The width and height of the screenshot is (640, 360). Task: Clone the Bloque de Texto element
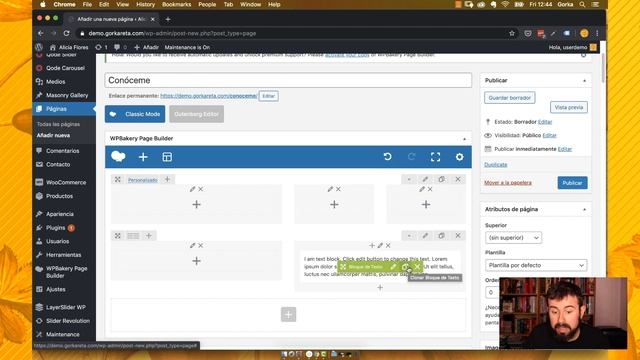(406, 267)
